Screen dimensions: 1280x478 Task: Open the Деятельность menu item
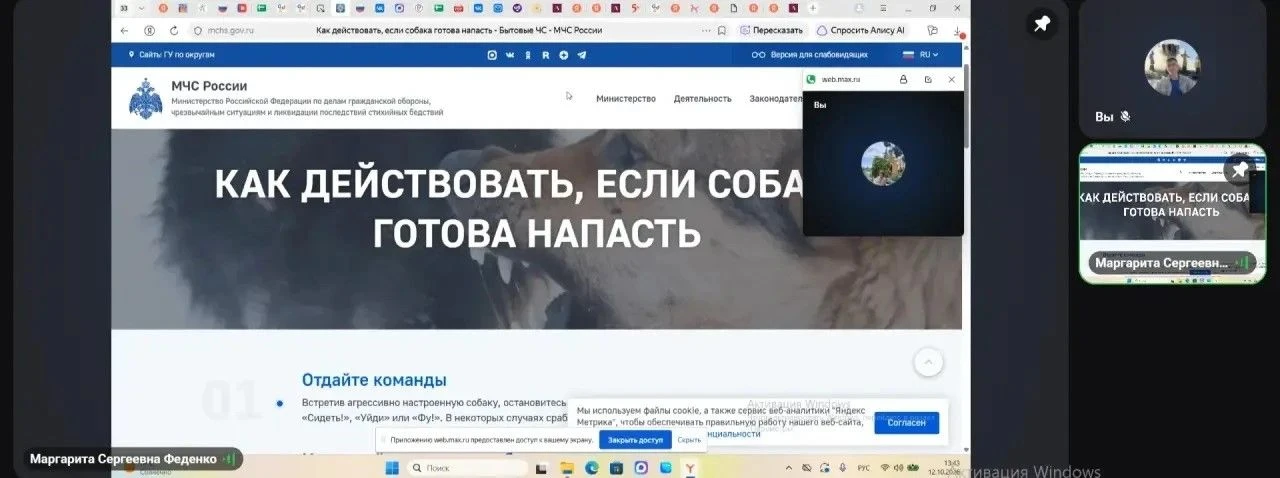pos(702,98)
